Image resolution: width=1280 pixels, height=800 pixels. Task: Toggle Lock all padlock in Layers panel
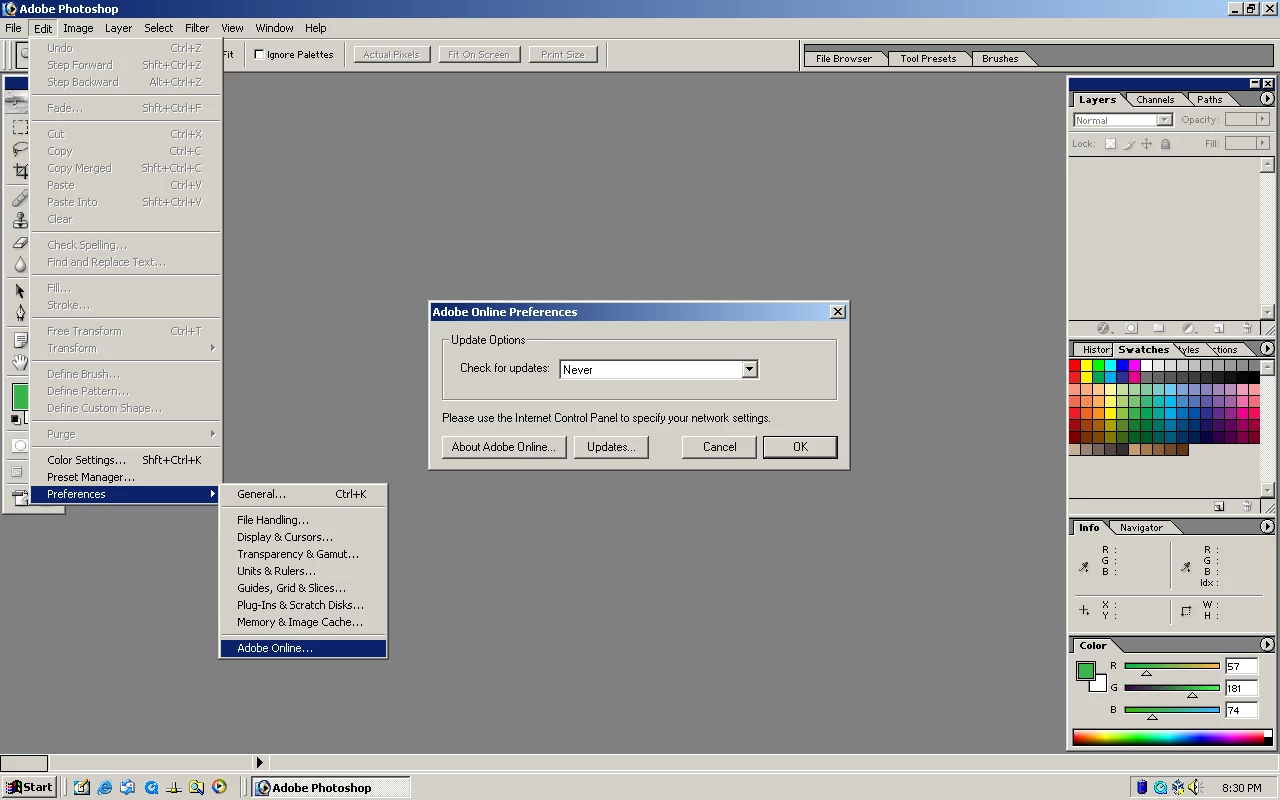[1165, 144]
